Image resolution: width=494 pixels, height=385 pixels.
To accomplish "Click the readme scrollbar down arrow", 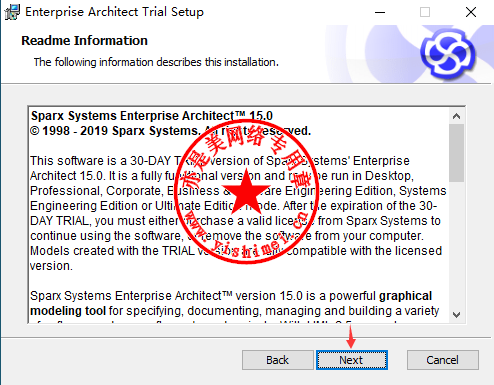I will tap(456, 314).
